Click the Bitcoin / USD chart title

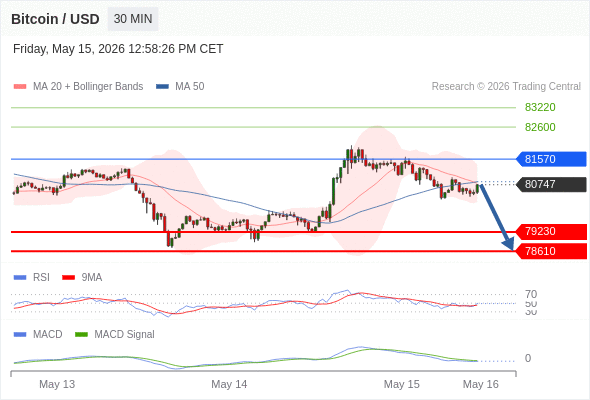(x=55, y=19)
